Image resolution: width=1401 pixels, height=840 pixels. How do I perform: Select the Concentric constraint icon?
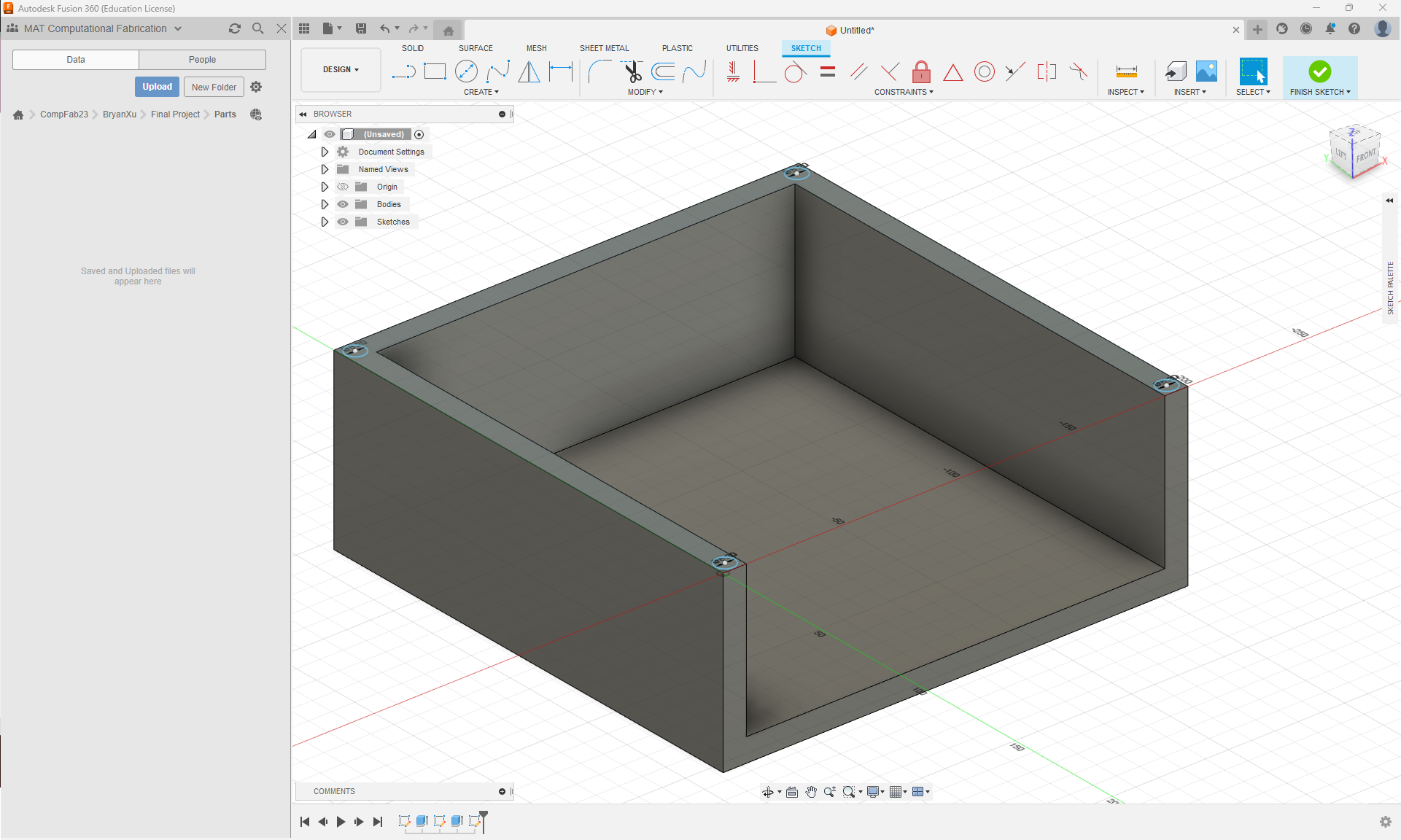985,71
